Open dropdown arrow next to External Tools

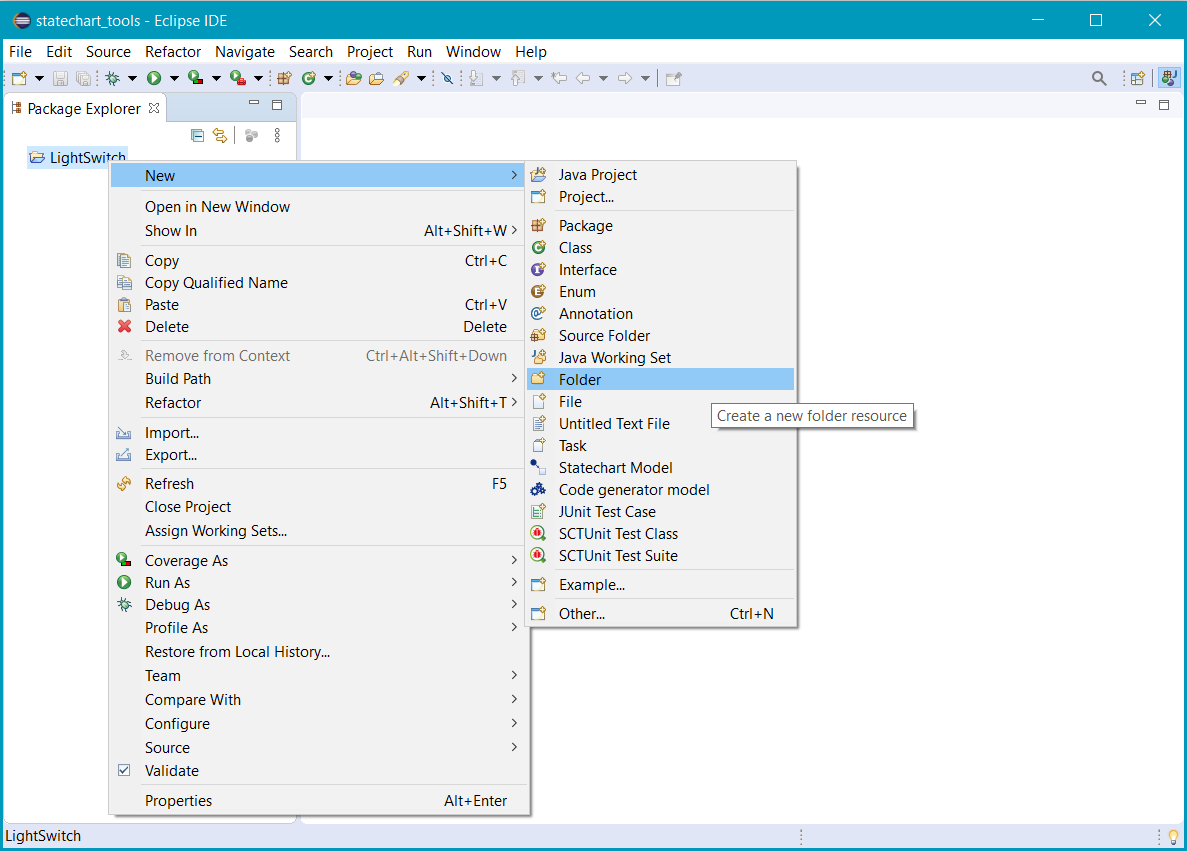258,78
